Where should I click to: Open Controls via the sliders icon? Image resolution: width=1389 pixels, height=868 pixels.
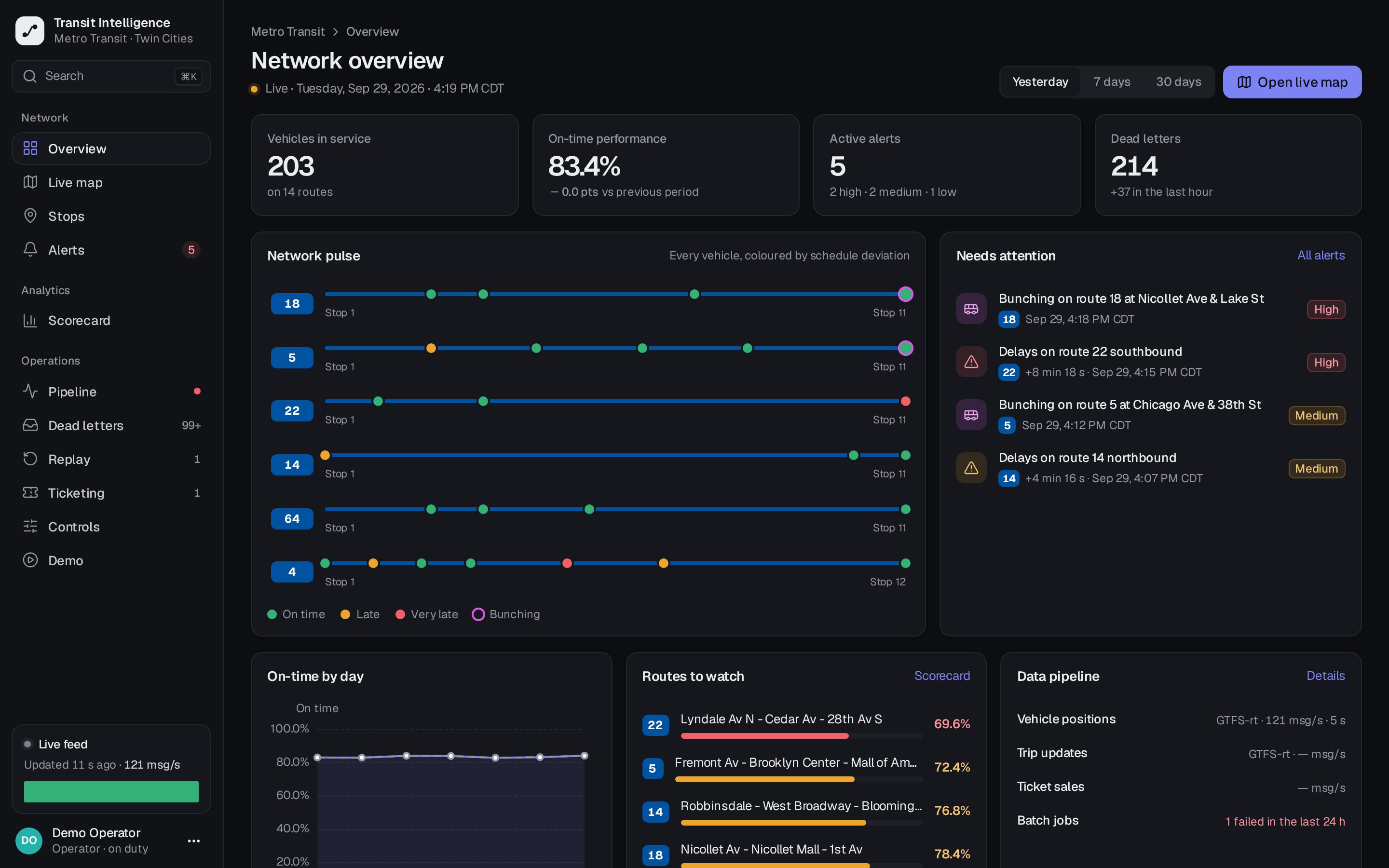pyautogui.click(x=30, y=527)
